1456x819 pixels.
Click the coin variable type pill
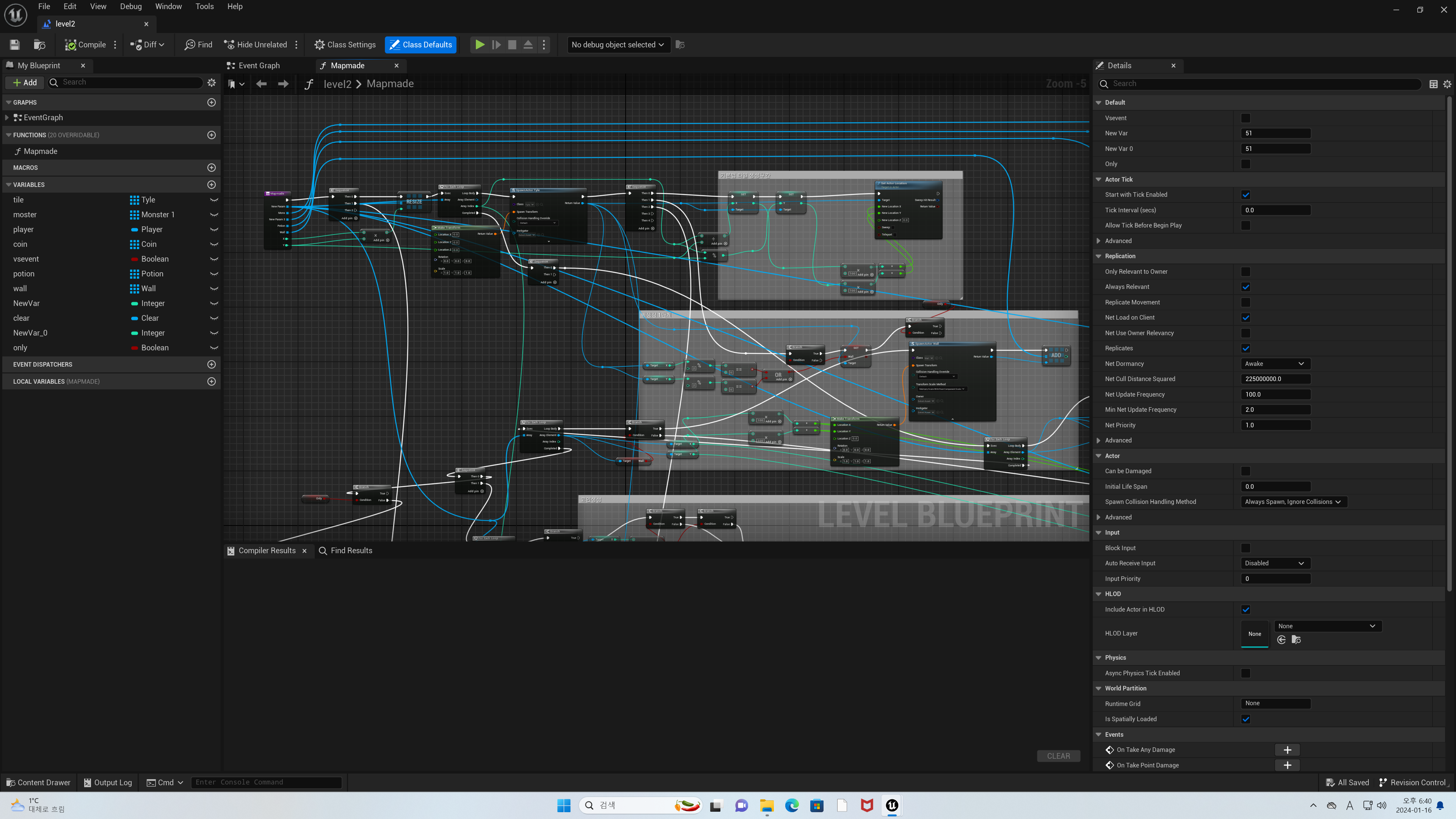pos(134,244)
